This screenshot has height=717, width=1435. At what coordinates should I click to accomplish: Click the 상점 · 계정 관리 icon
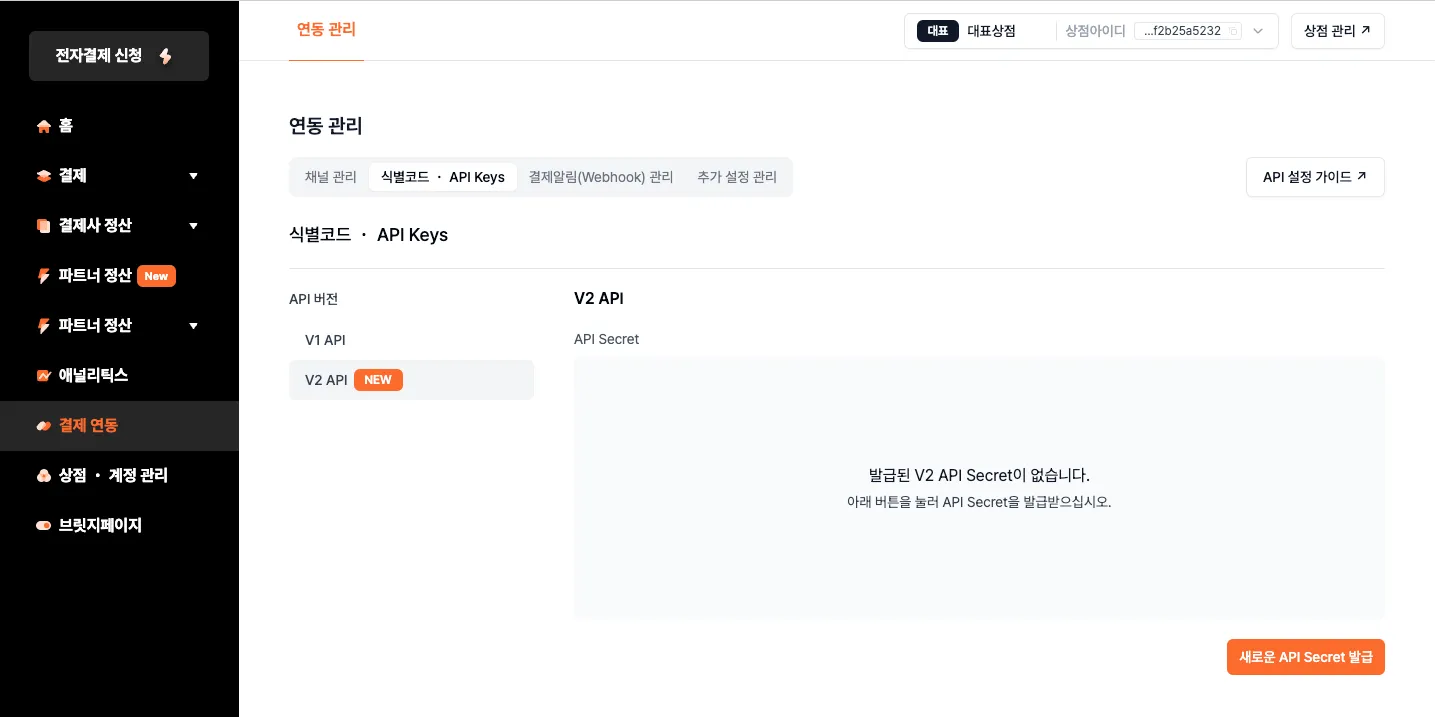tap(43, 476)
